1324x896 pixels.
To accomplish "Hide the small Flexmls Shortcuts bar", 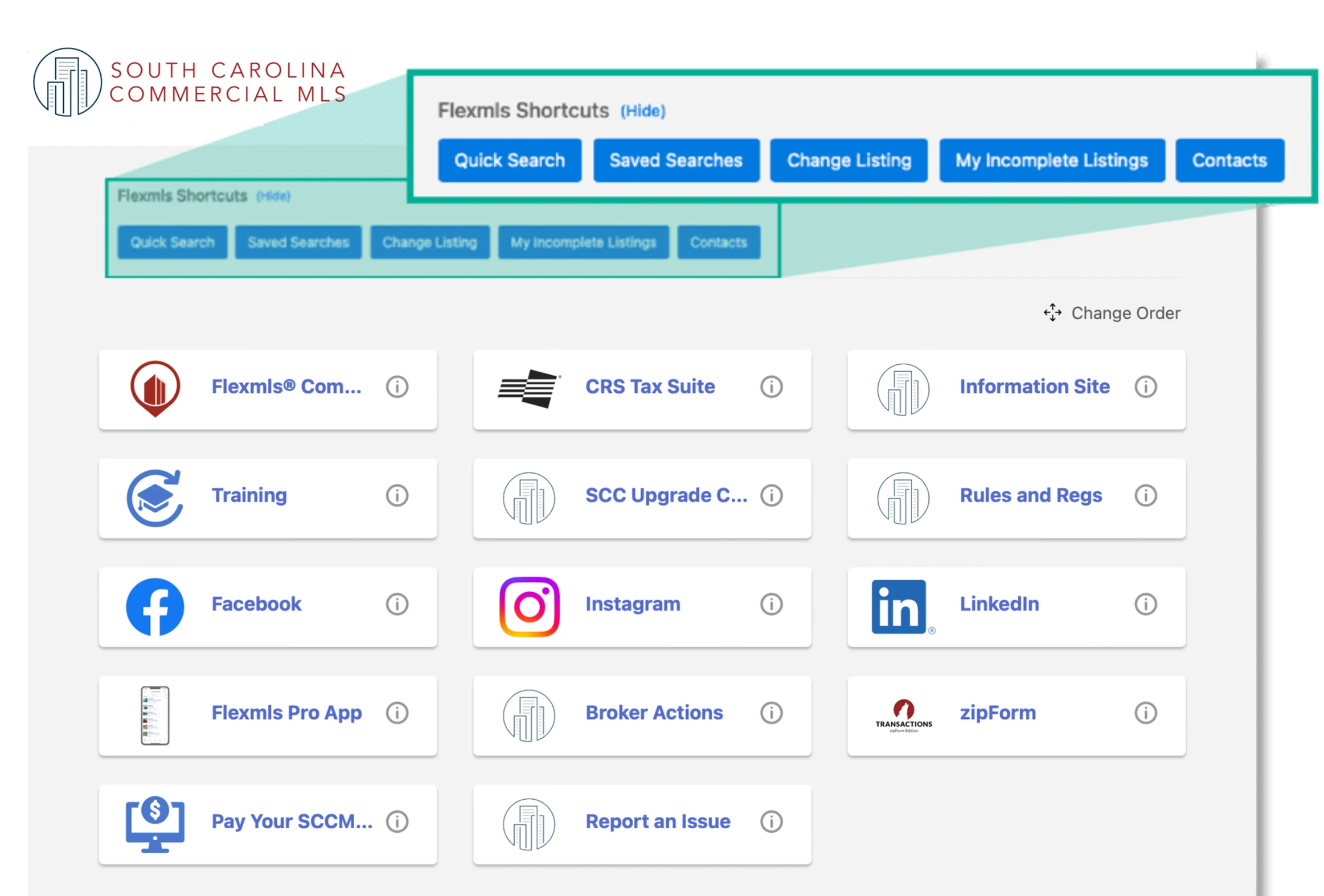I will tap(273, 196).
